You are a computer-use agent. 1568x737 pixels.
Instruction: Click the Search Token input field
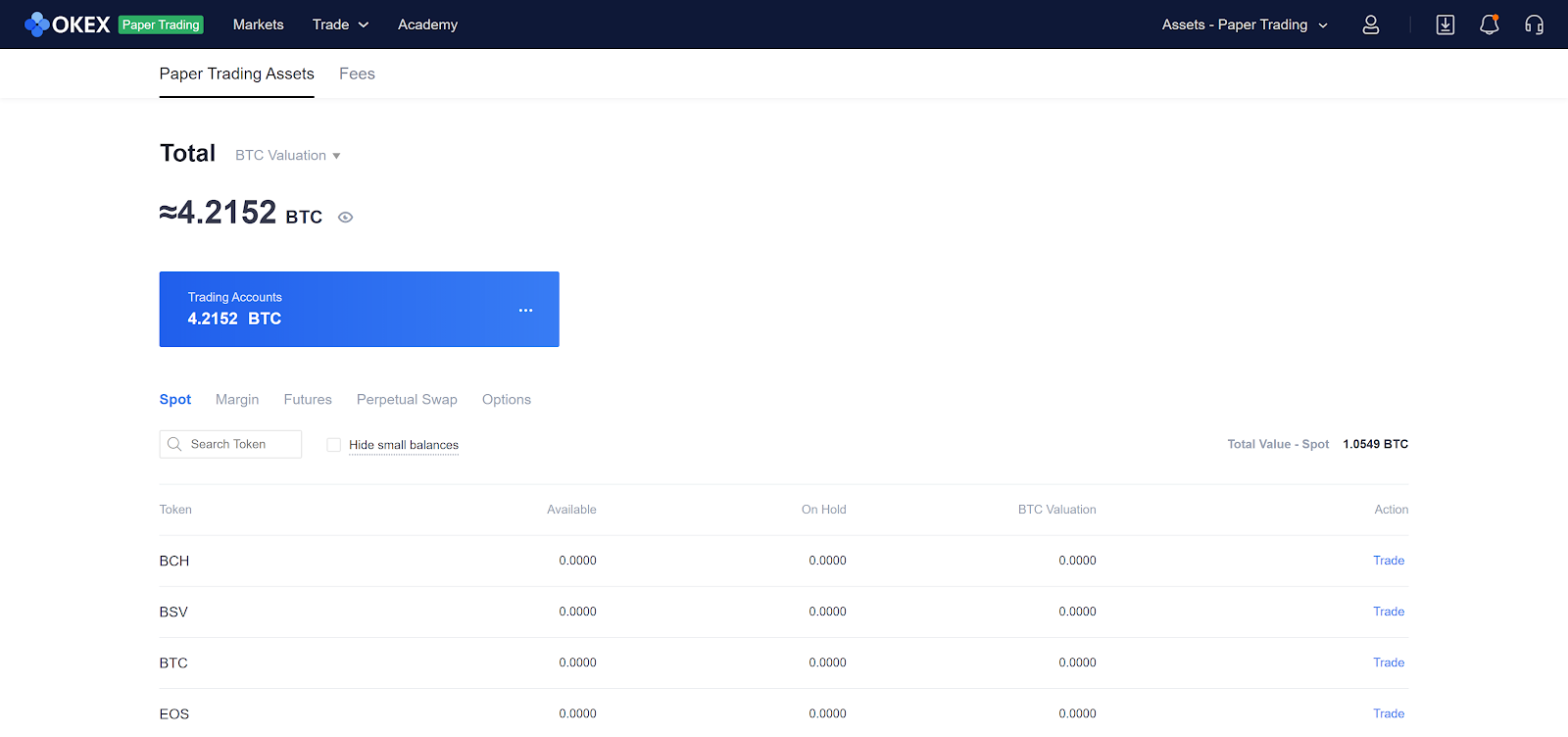[x=240, y=444]
